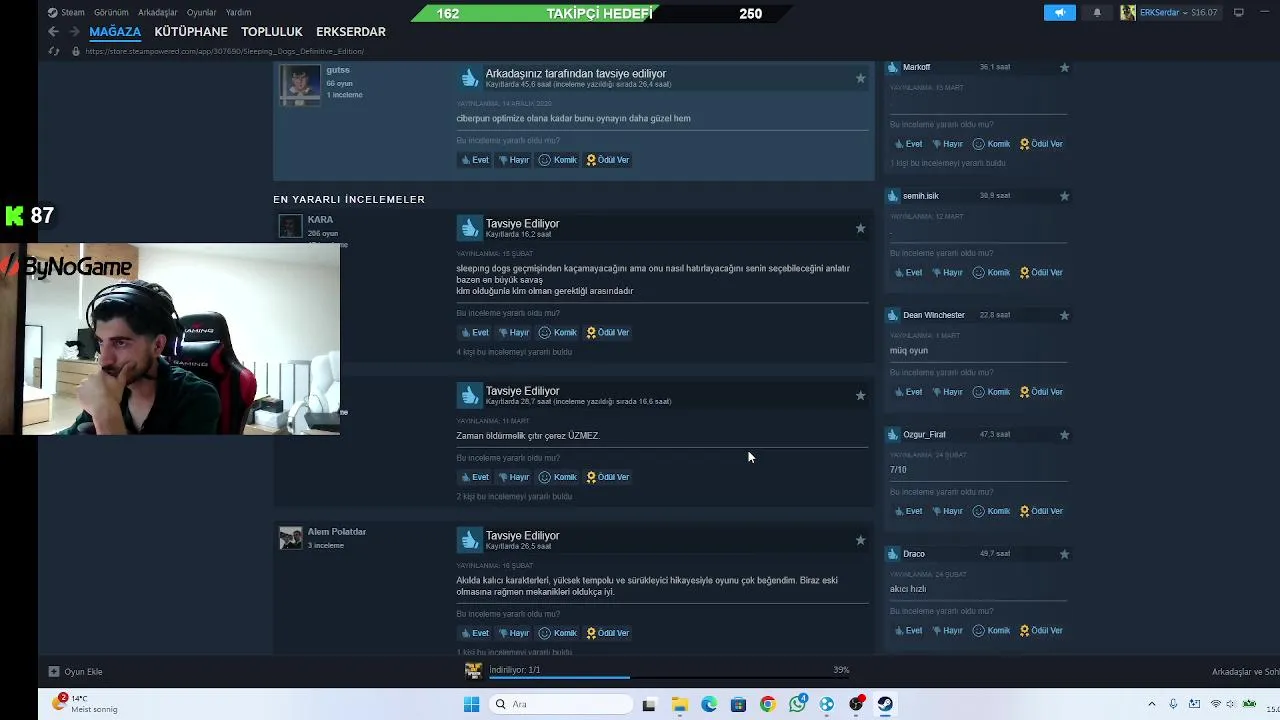Screen dimensions: 1280x720
Task: Vote Hayır on Dean Winchester review
Action: pos(947,392)
